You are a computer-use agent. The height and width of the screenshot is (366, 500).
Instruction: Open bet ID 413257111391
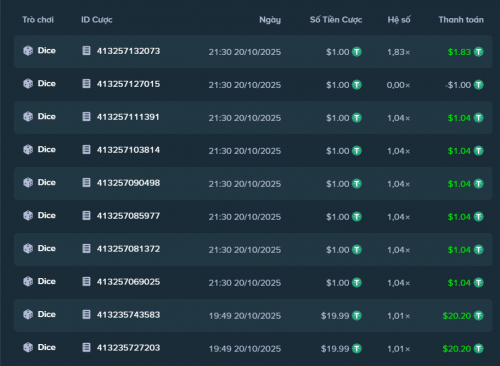(128, 117)
